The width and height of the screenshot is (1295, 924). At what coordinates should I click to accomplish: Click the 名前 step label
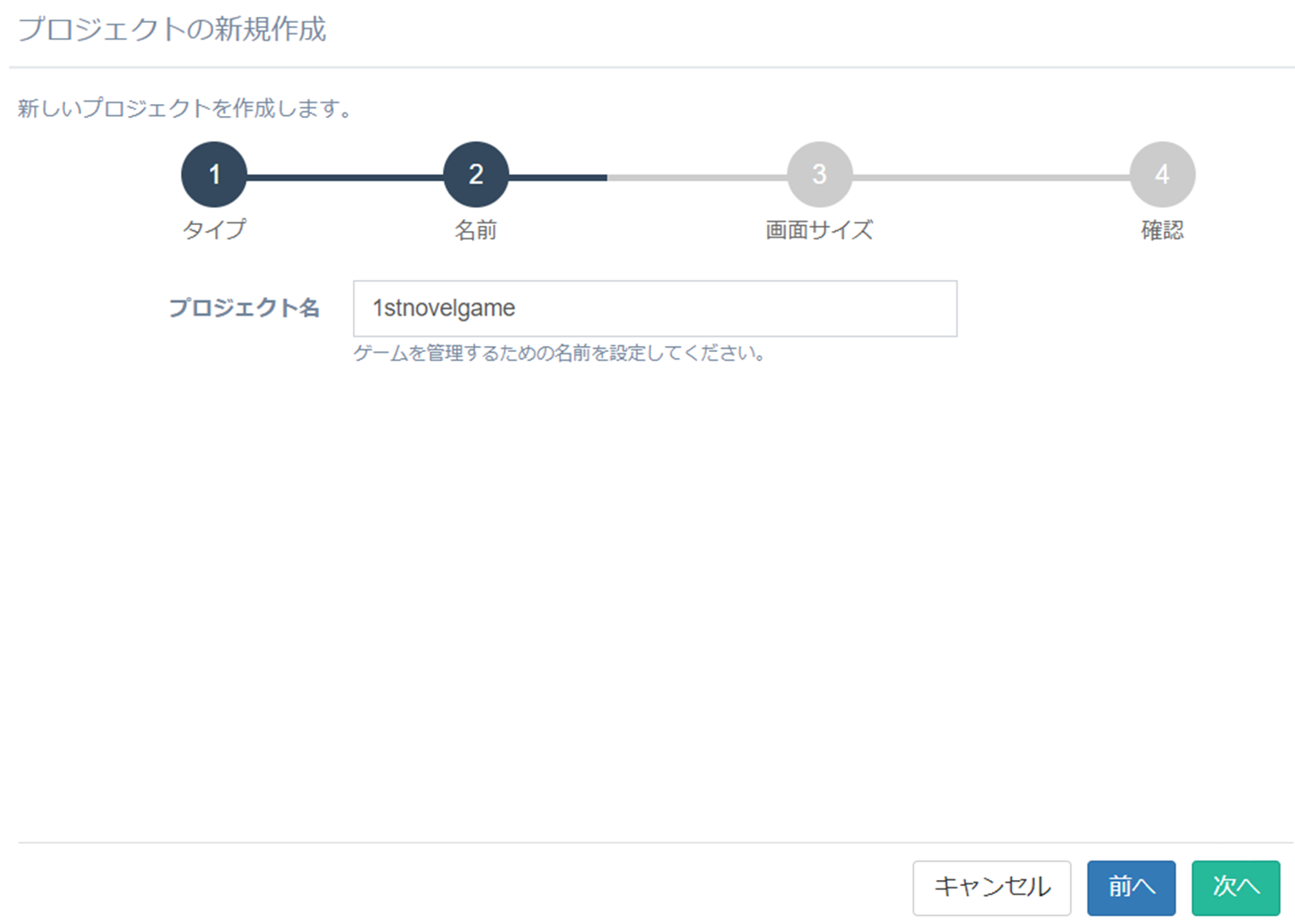coord(475,229)
